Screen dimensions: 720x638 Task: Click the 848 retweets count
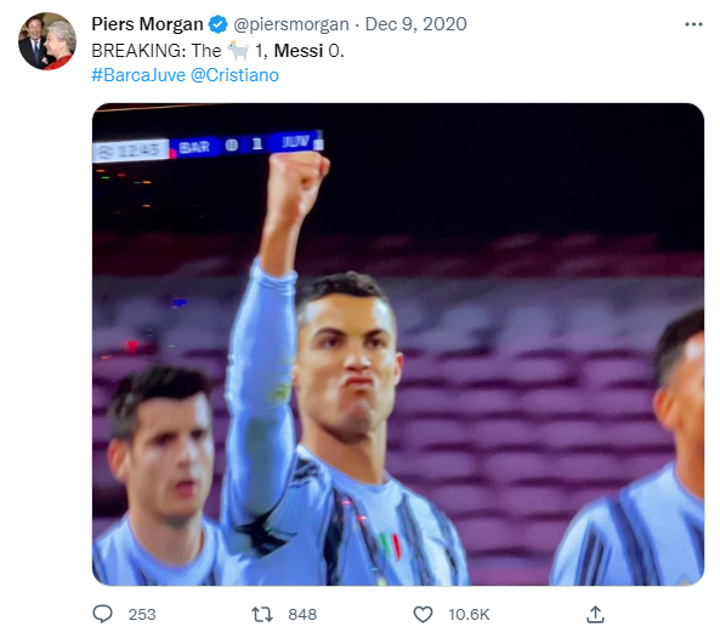click(302, 614)
